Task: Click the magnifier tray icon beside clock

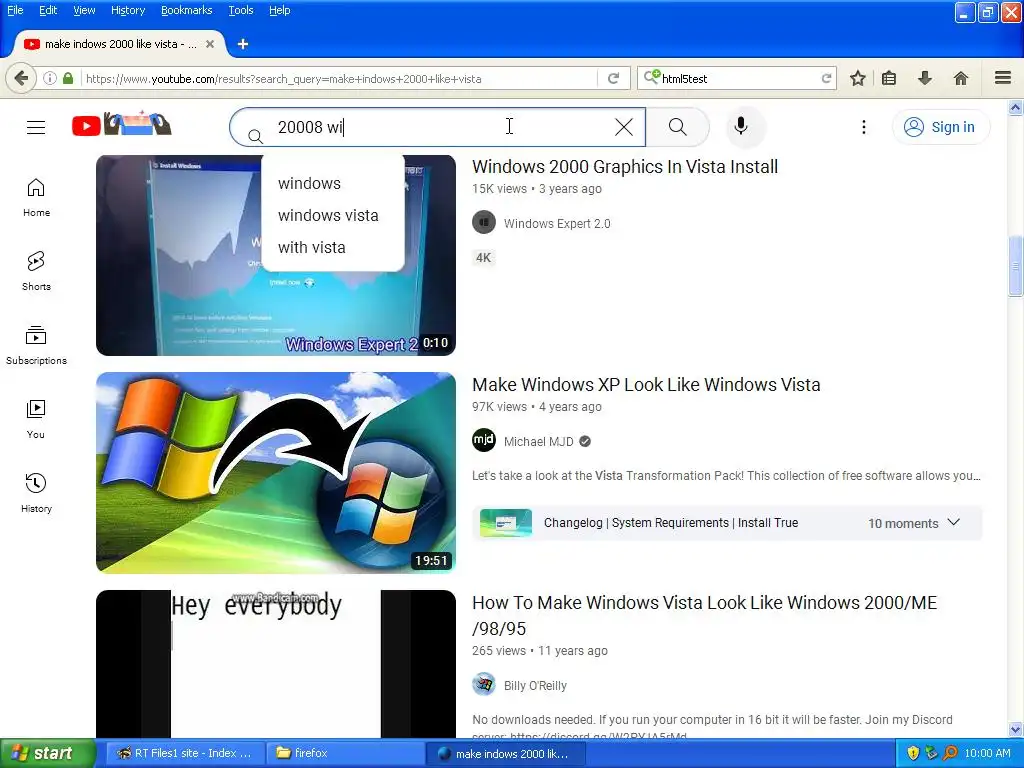Action: pos(950,753)
